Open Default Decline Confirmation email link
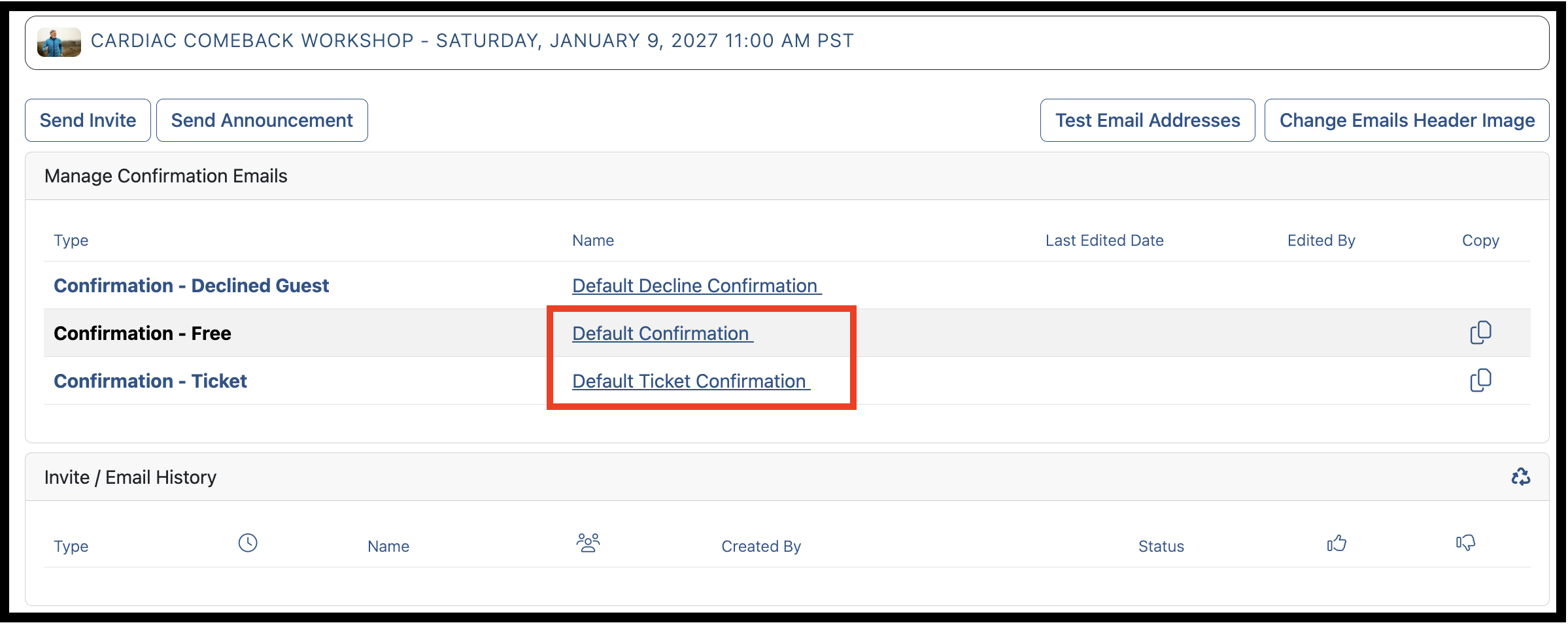Image resolution: width=1568 pixels, height=625 pixels. (696, 286)
